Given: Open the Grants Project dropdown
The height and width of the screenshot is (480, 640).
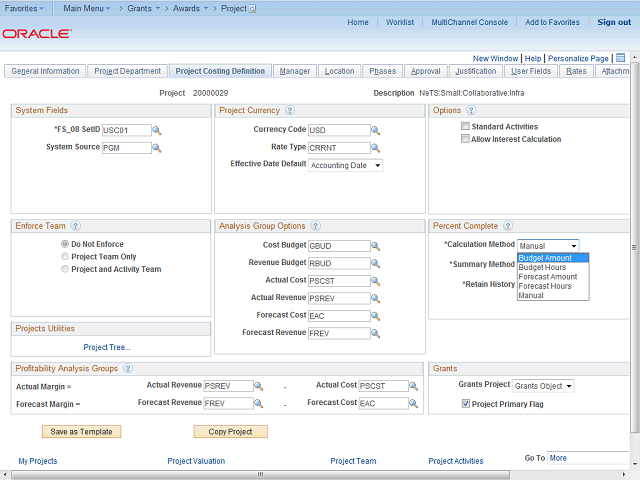Looking at the screenshot, I should [x=543, y=385].
